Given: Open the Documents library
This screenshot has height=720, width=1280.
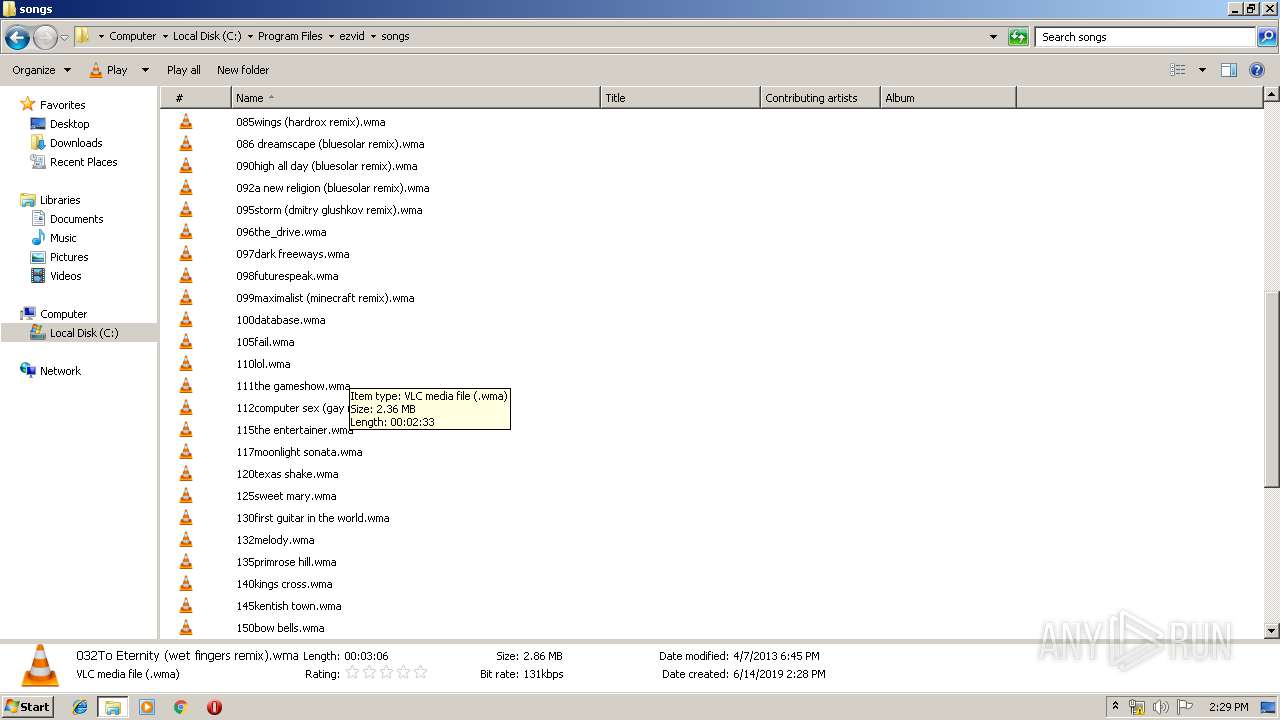Looking at the screenshot, I should point(76,219).
